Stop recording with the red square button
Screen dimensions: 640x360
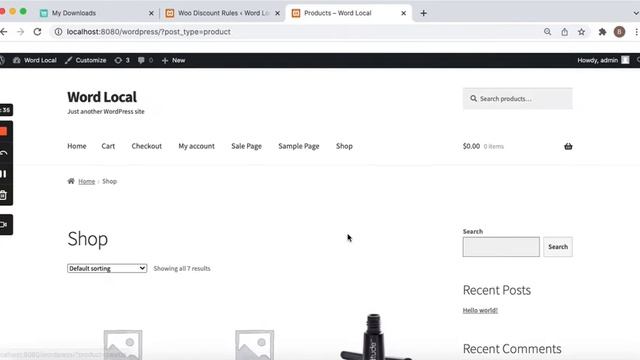(x=4, y=131)
